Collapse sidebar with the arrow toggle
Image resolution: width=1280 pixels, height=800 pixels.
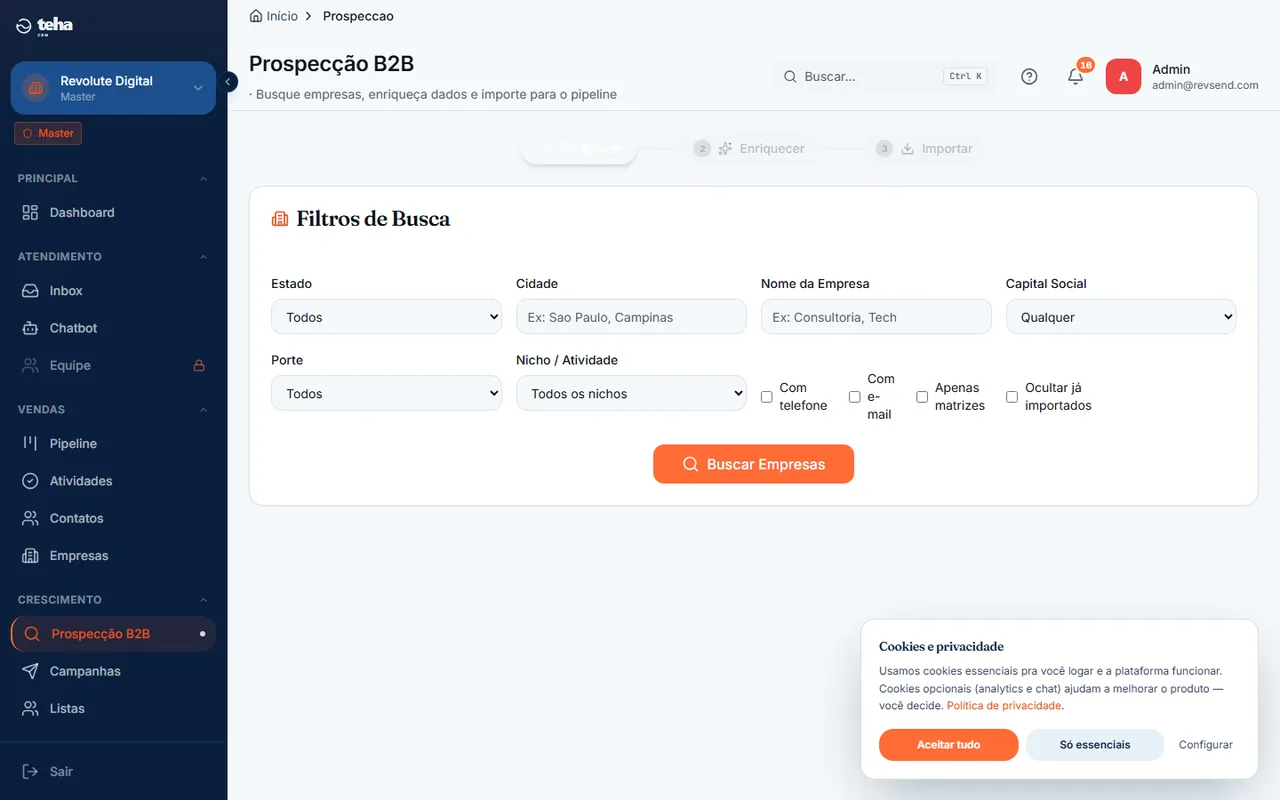coord(228,82)
